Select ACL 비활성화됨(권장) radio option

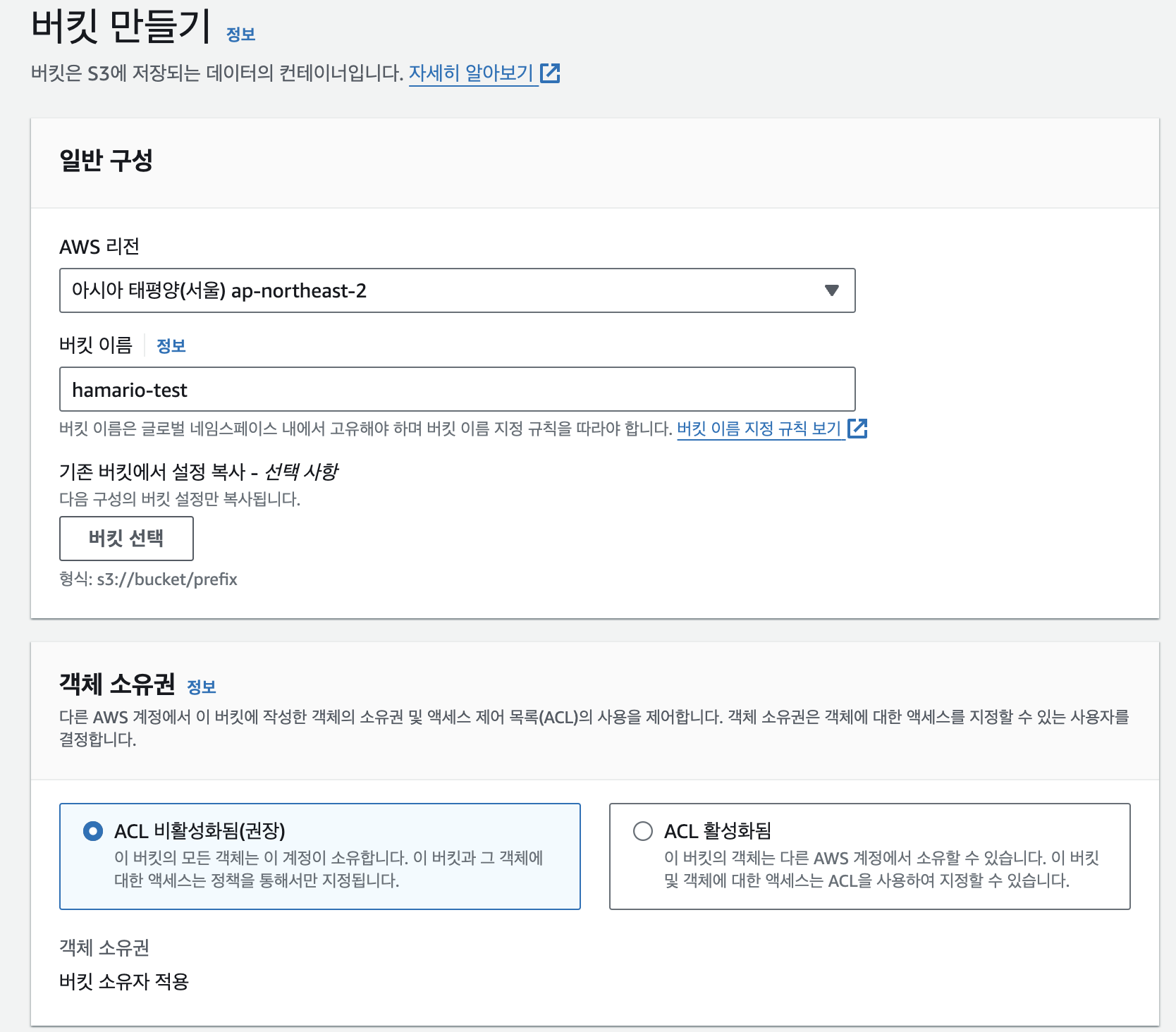[x=93, y=831]
